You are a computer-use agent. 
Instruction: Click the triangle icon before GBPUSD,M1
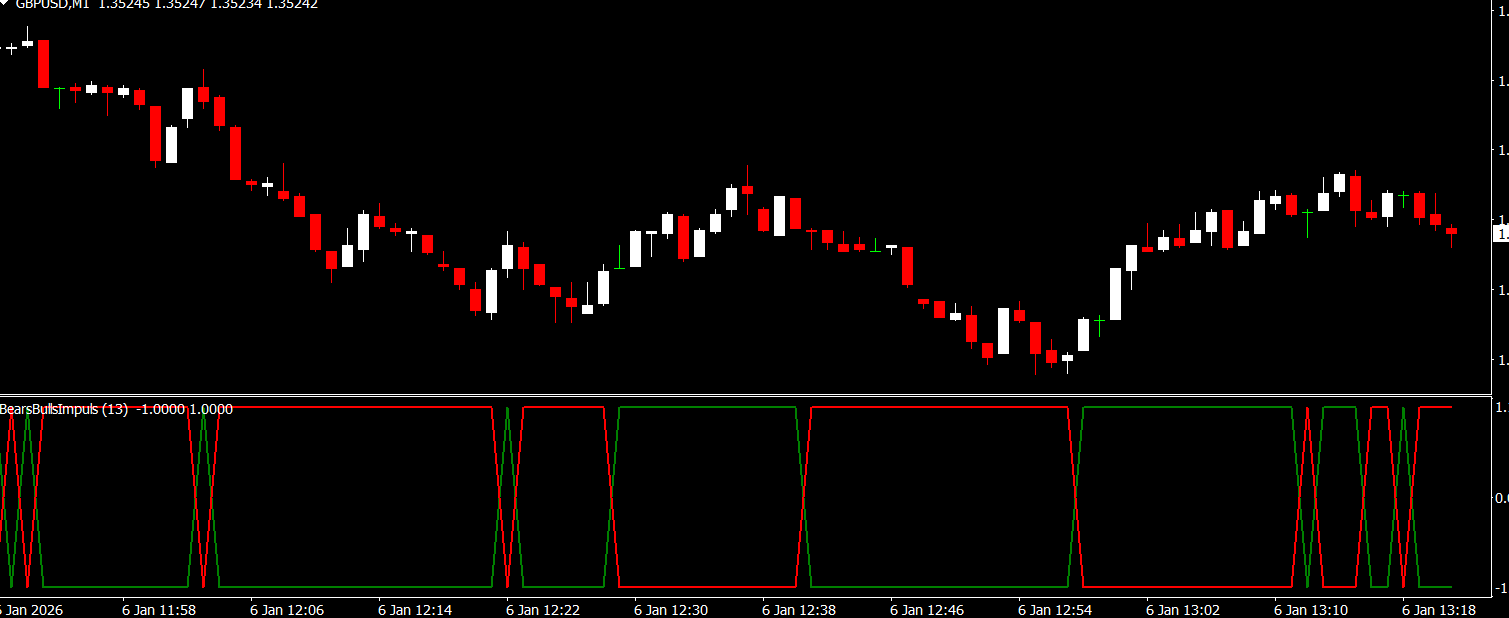pos(6,4)
